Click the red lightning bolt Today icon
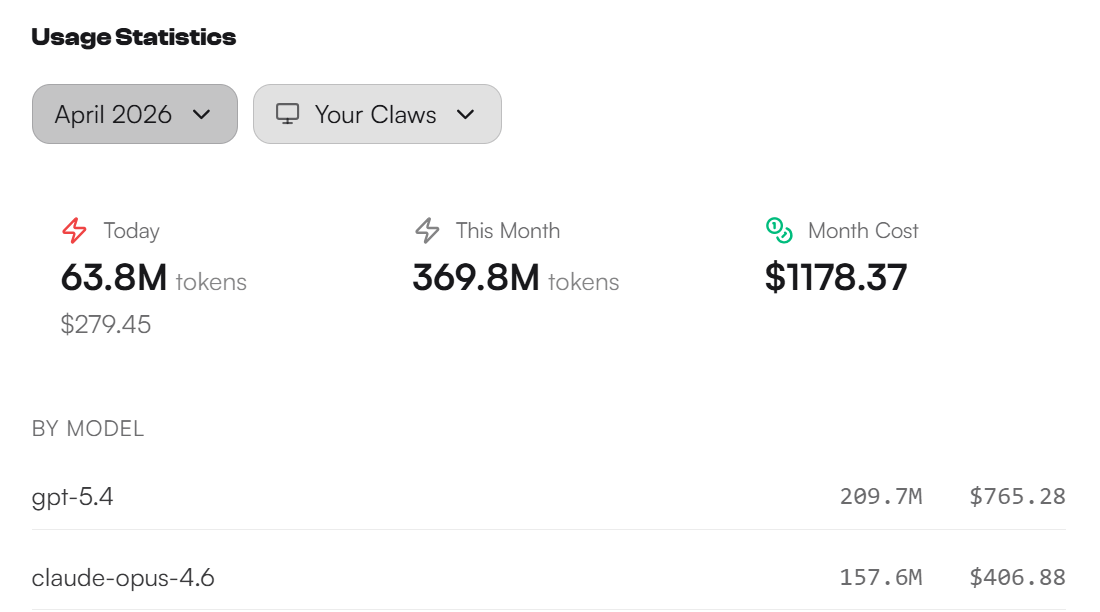Screen dimensions: 1100x612 (x=75, y=231)
